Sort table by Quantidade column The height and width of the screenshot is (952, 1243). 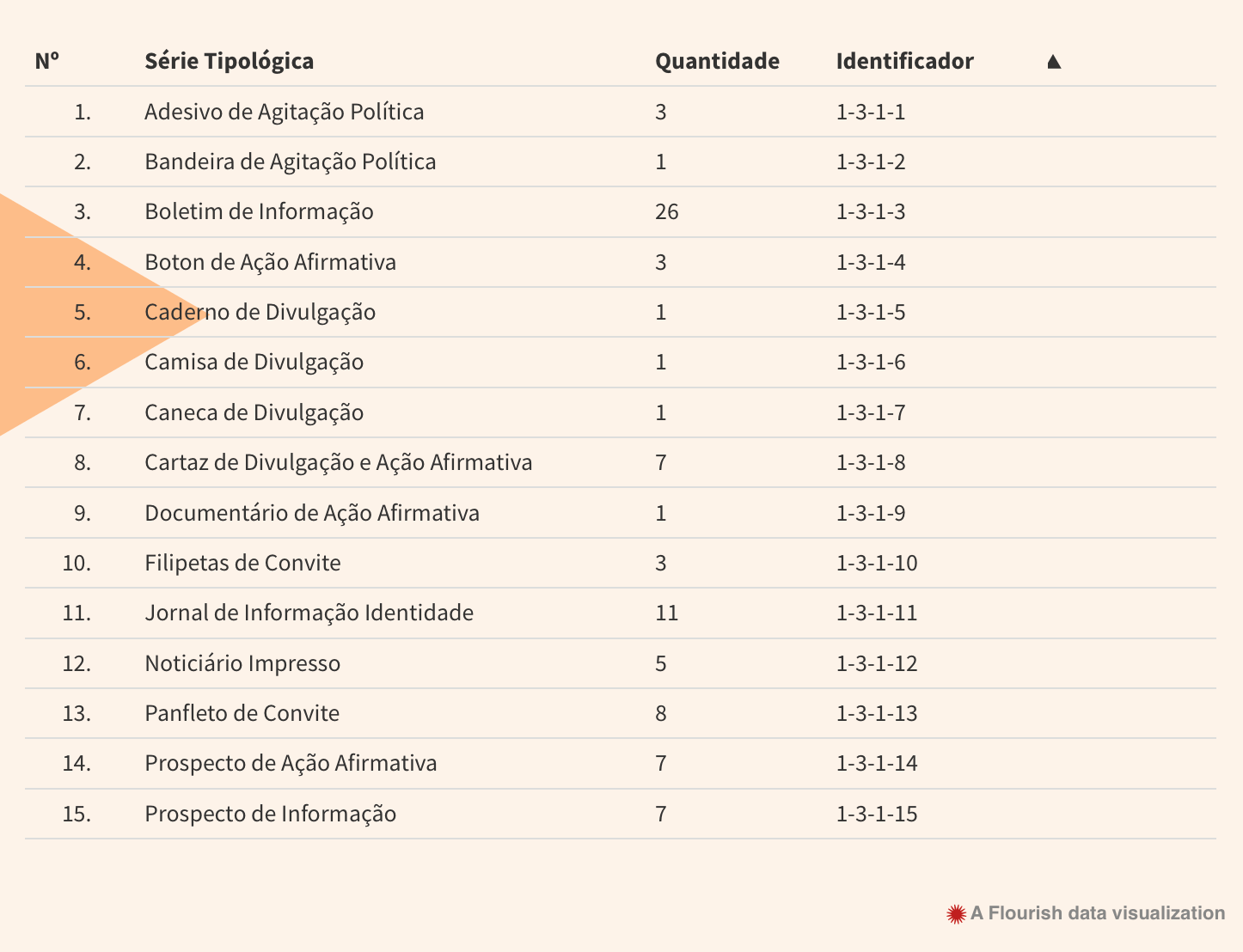717,61
